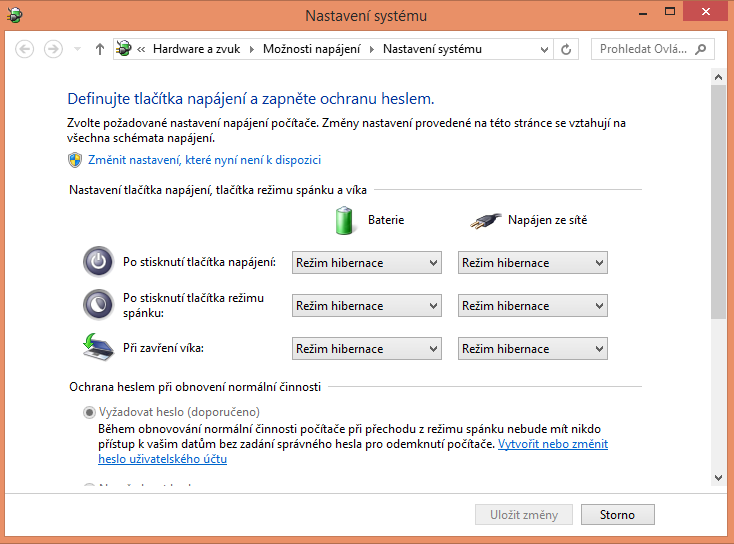Click the 'Při zavření víka:' label
This screenshot has height=544, width=734.
(x=163, y=348)
